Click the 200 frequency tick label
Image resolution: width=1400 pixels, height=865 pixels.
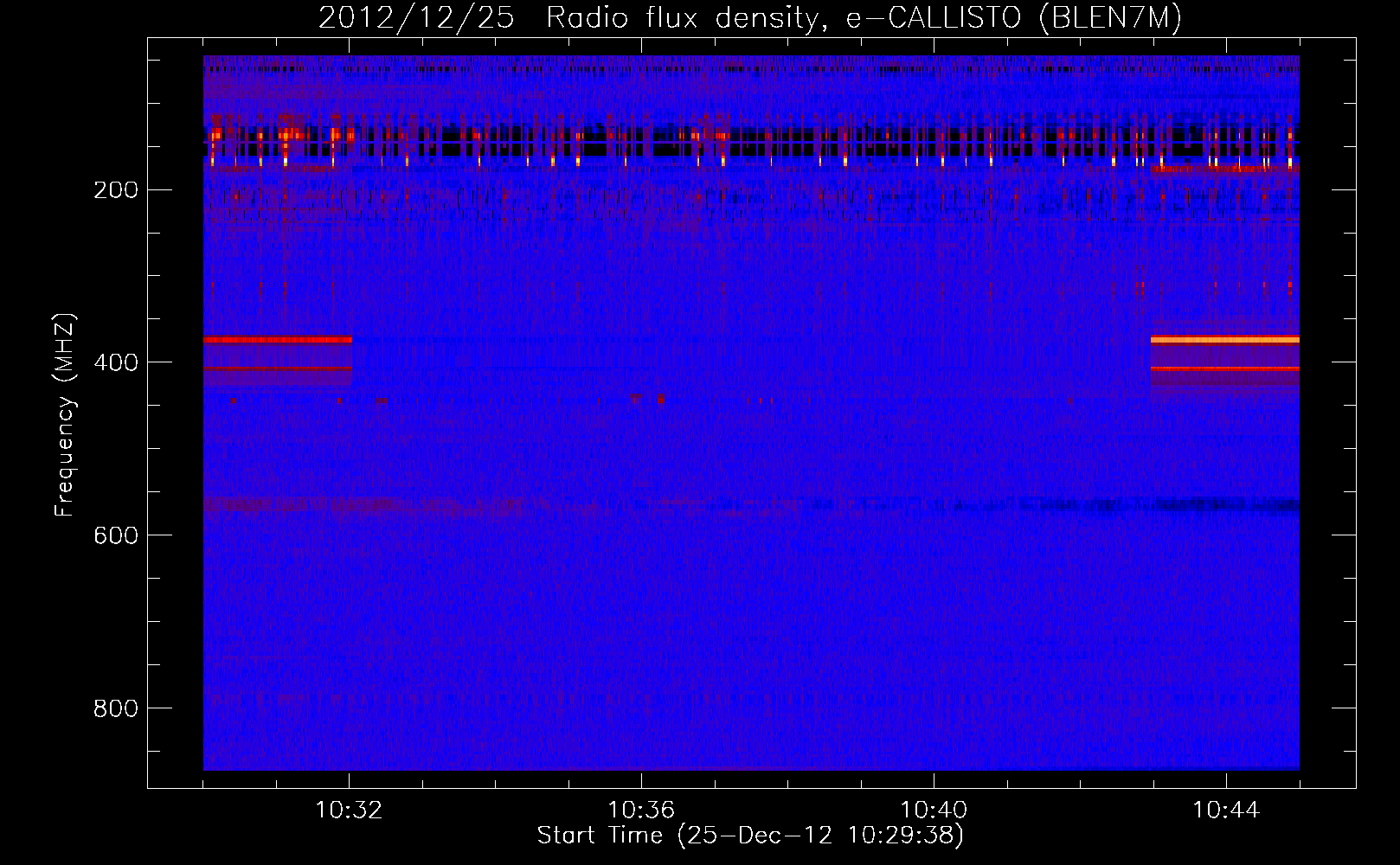pos(116,190)
